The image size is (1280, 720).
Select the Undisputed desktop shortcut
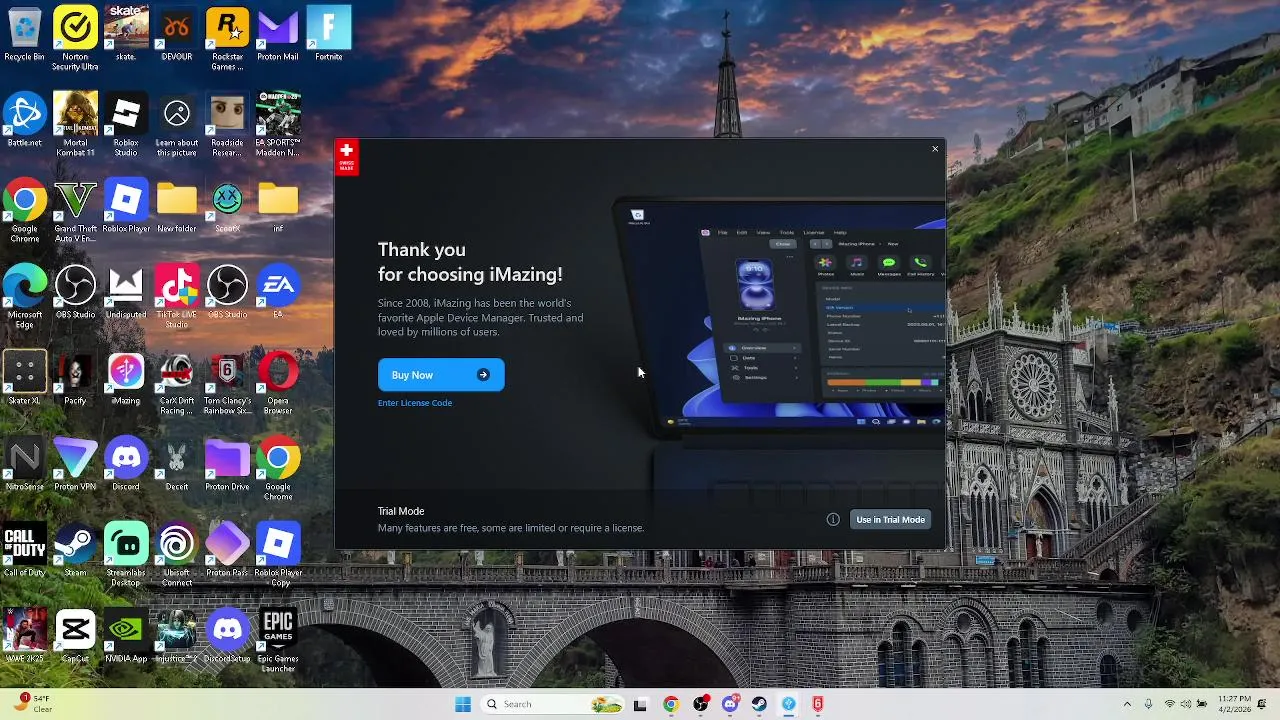pos(126,293)
